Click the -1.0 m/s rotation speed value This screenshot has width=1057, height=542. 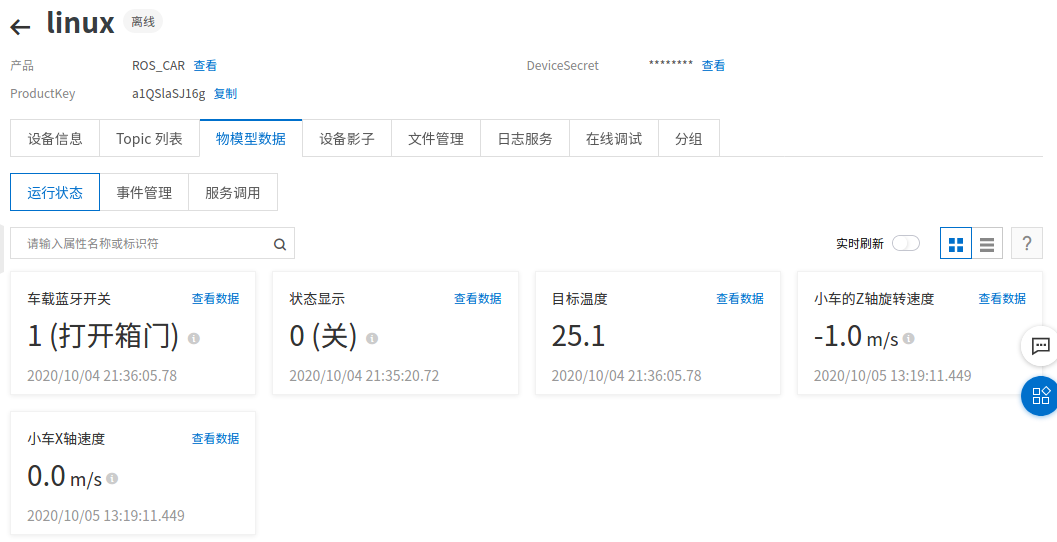coord(856,336)
